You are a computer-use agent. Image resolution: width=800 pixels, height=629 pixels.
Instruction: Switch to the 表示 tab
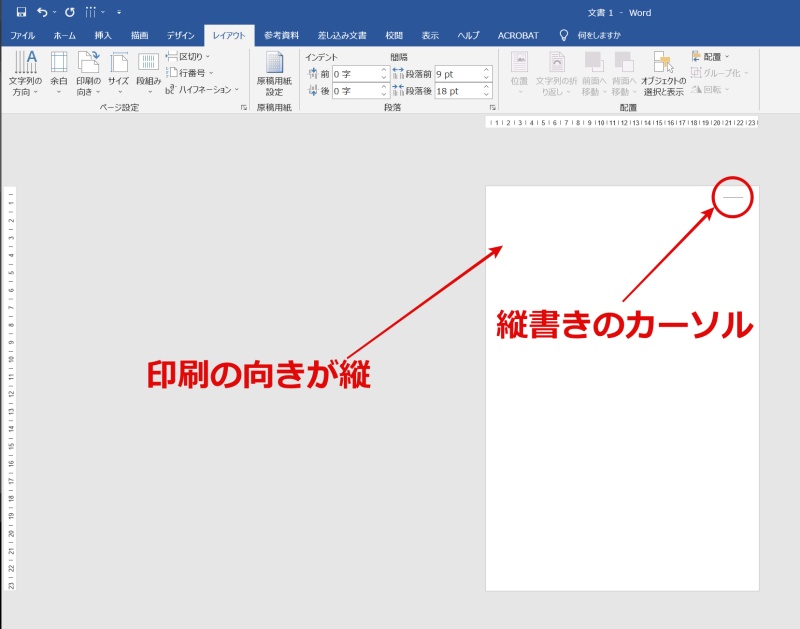pyautogui.click(x=430, y=35)
